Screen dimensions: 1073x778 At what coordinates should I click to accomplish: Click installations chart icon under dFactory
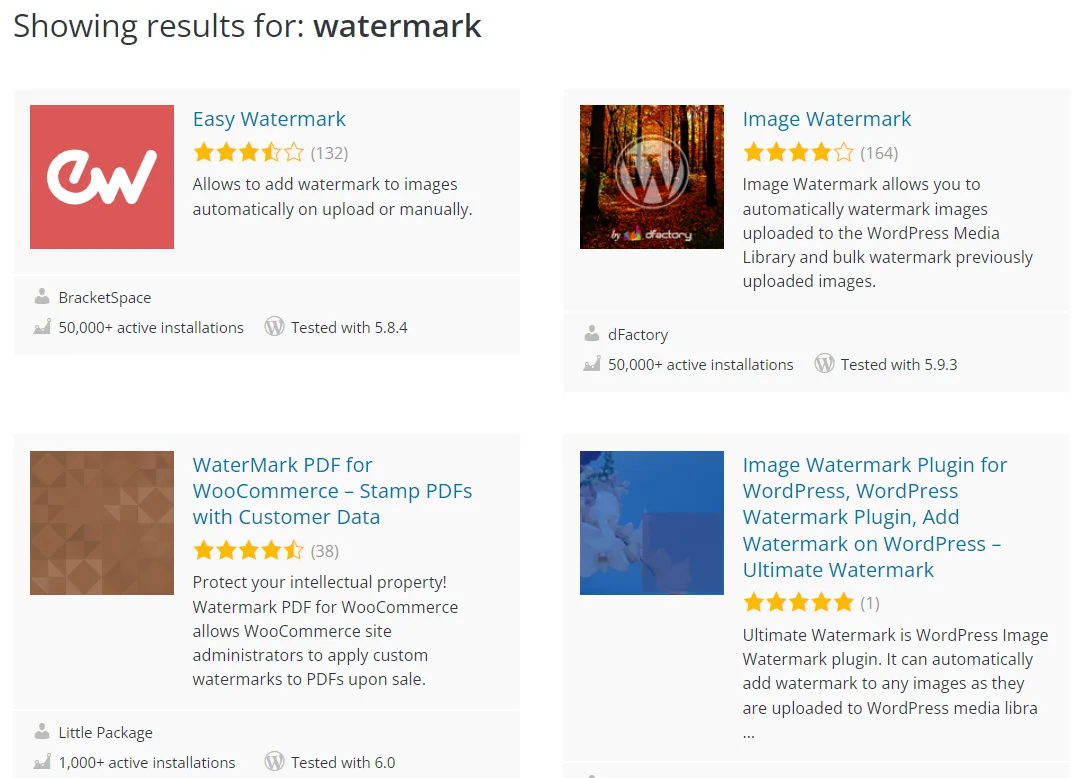pos(592,364)
